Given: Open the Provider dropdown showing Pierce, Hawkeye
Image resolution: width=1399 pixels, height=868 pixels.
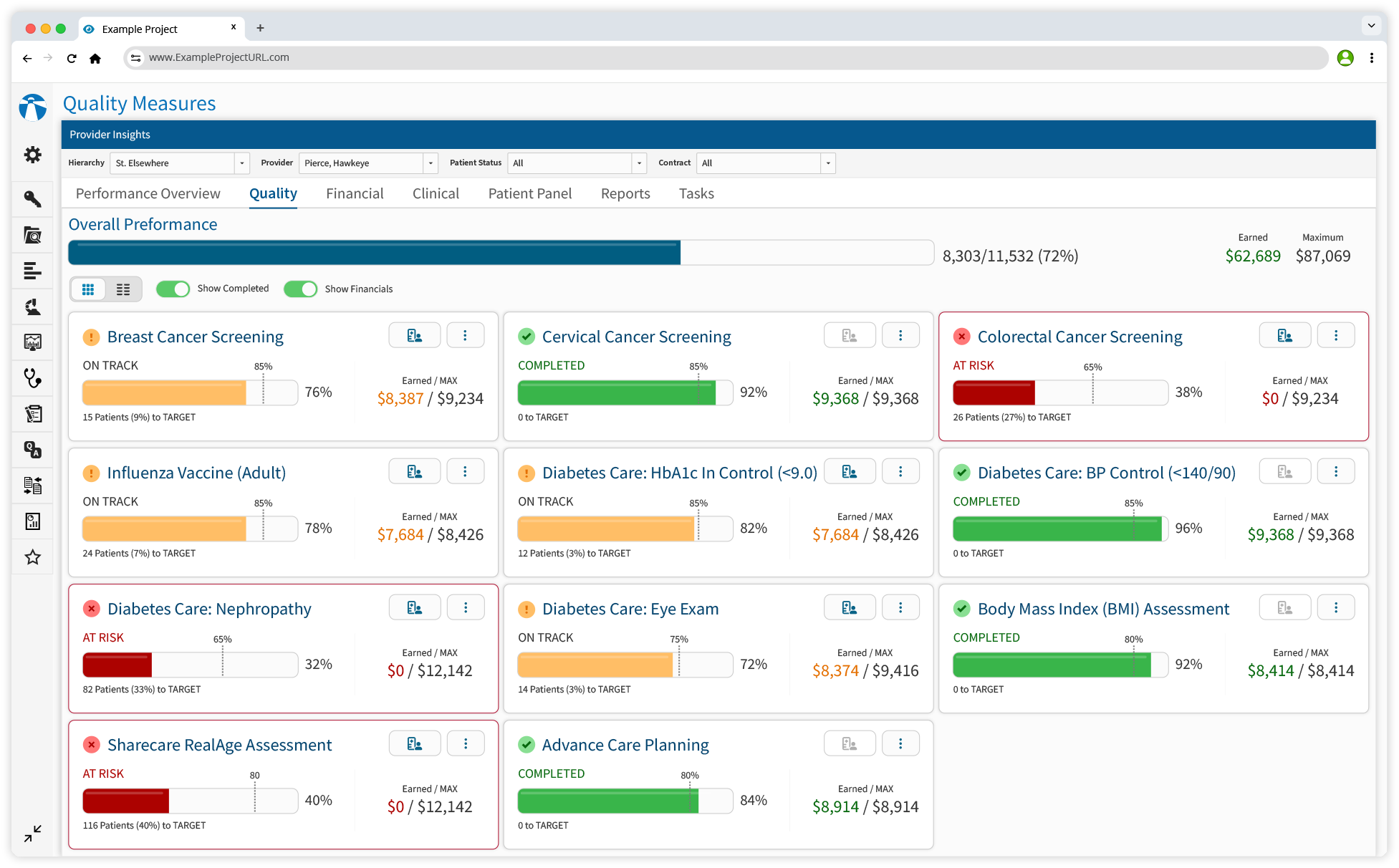Looking at the screenshot, I should [x=429, y=163].
